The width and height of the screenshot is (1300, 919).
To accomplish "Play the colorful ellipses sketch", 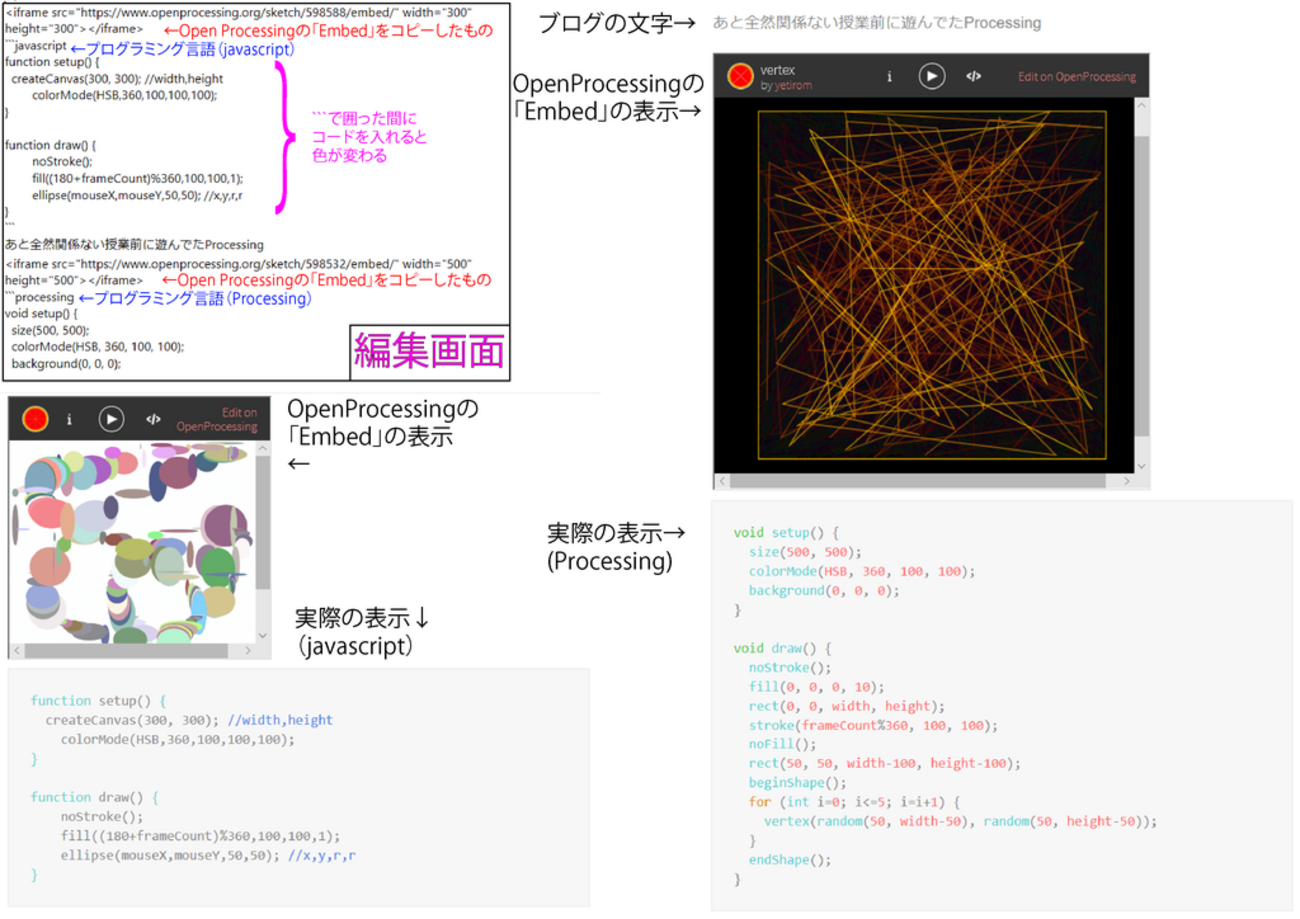I will coord(111,419).
